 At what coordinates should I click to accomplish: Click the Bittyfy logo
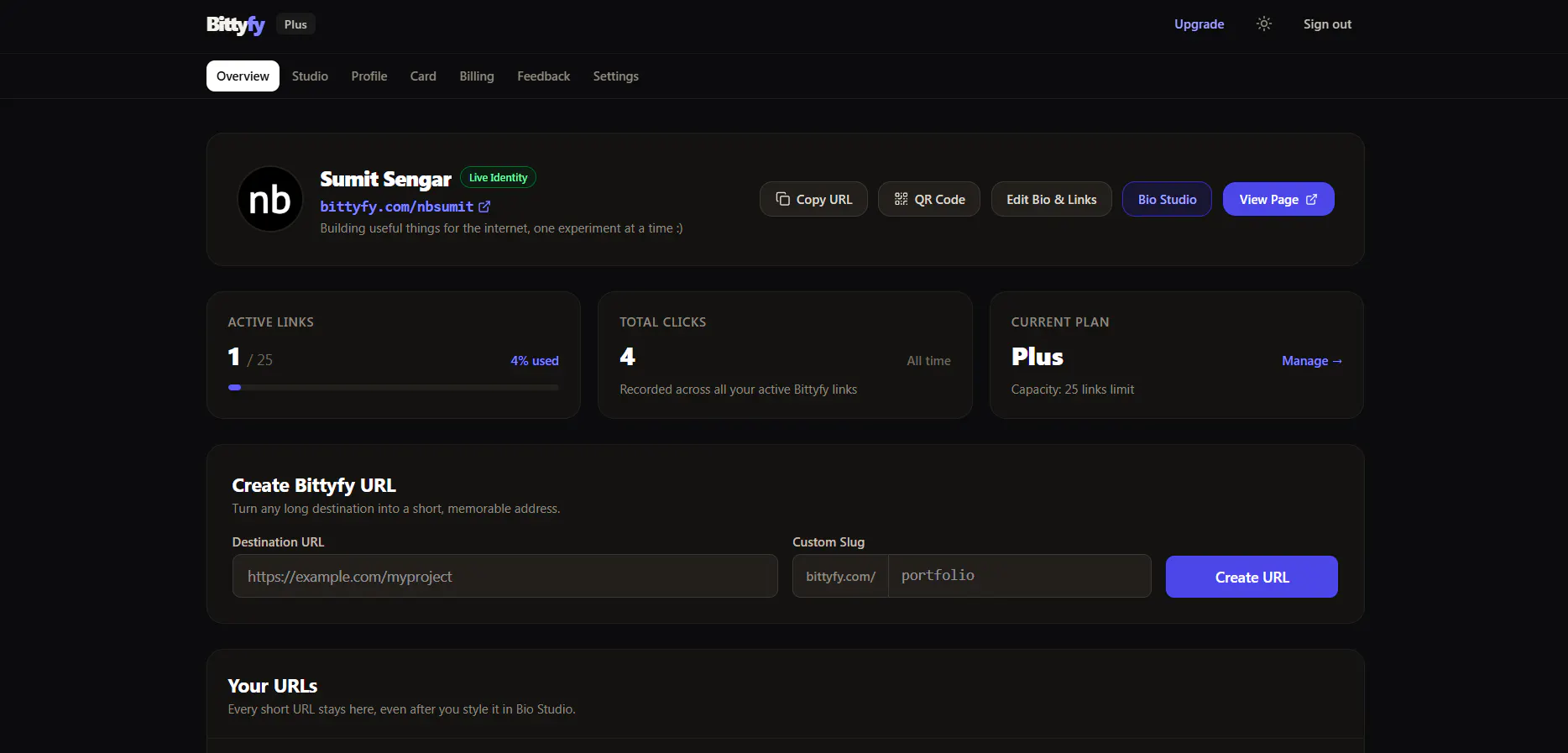tap(236, 24)
